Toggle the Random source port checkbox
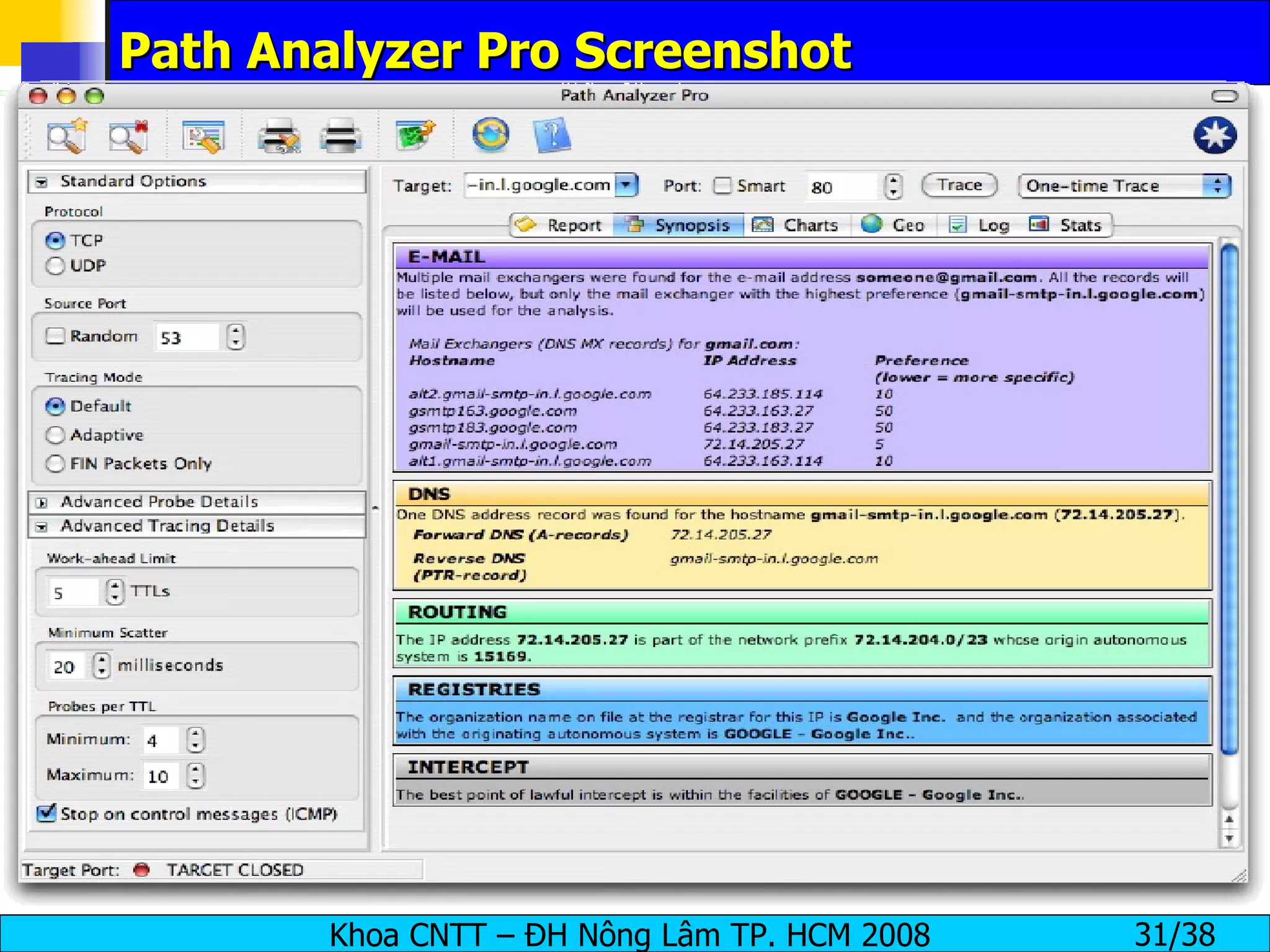Image resolution: width=1270 pixels, height=952 pixels. click(55, 336)
